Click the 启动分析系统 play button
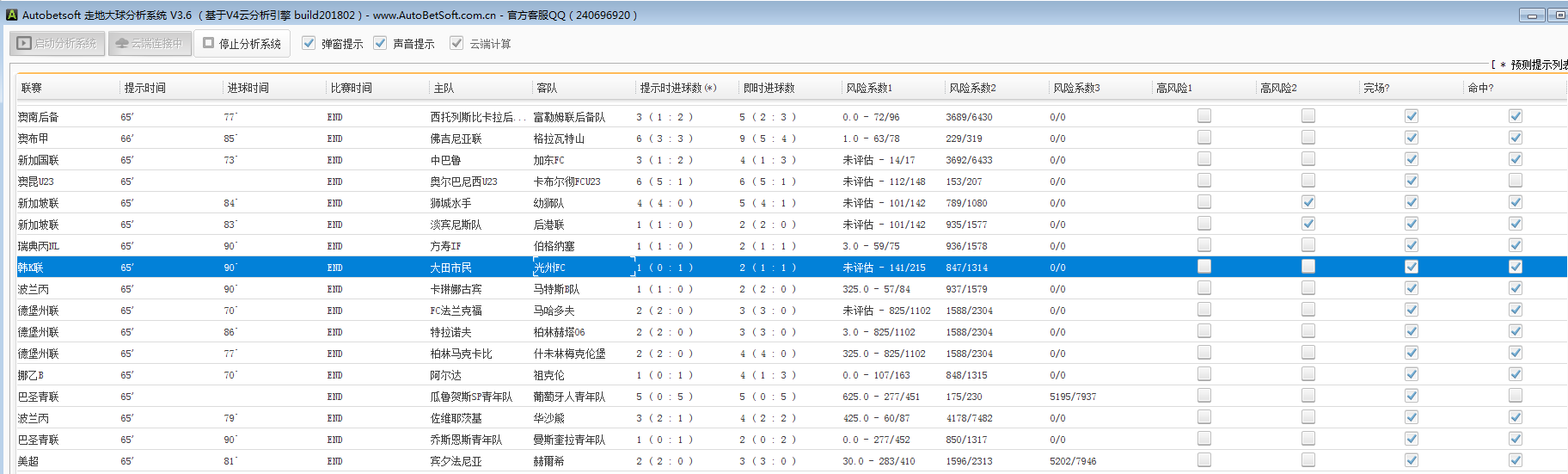This screenshot has height=474, width=1568. click(x=58, y=43)
